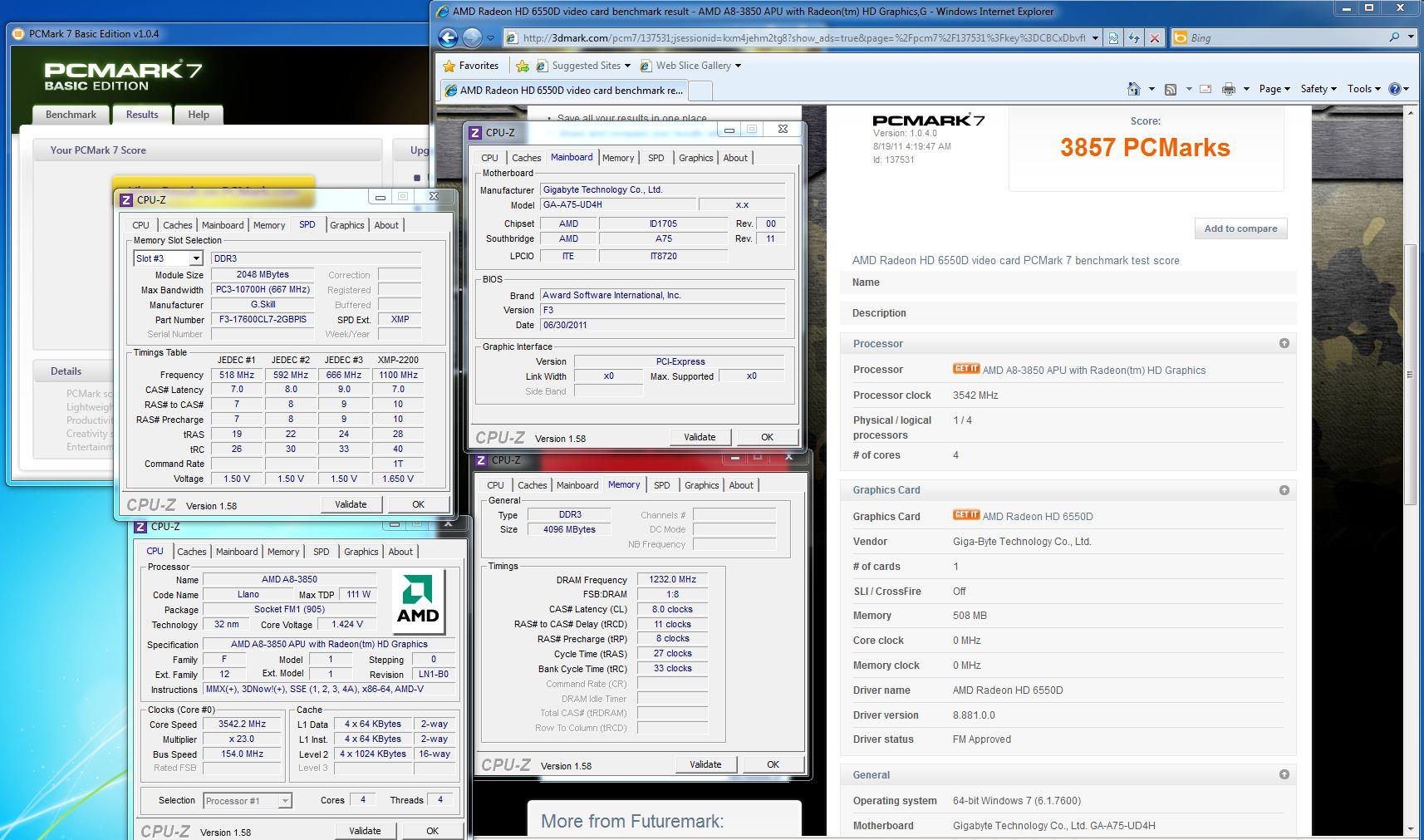The image size is (1424, 840).
Task: Click OK in the CPU-Z Memory window
Action: pyautogui.click(x=773, y=764)
